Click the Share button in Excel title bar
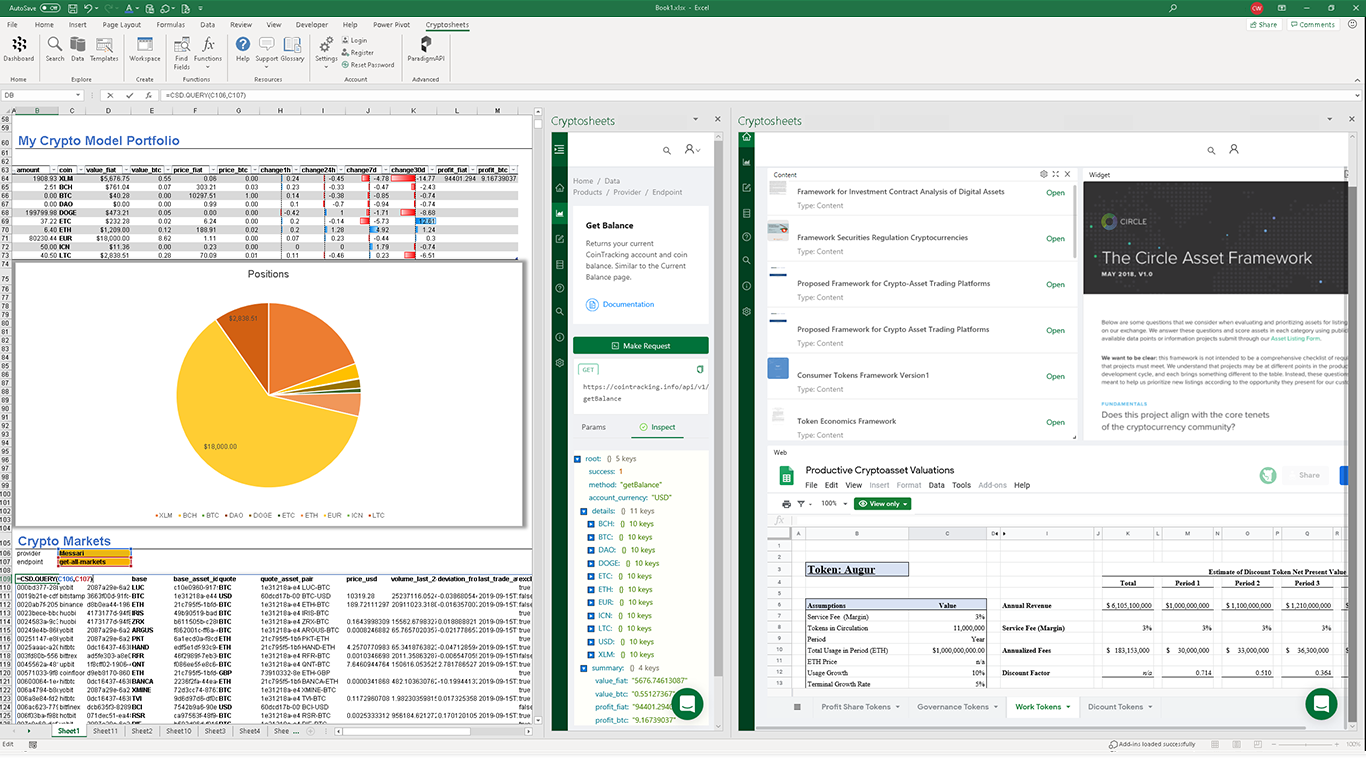The image size is (1366, 768). coord(1264,24)
